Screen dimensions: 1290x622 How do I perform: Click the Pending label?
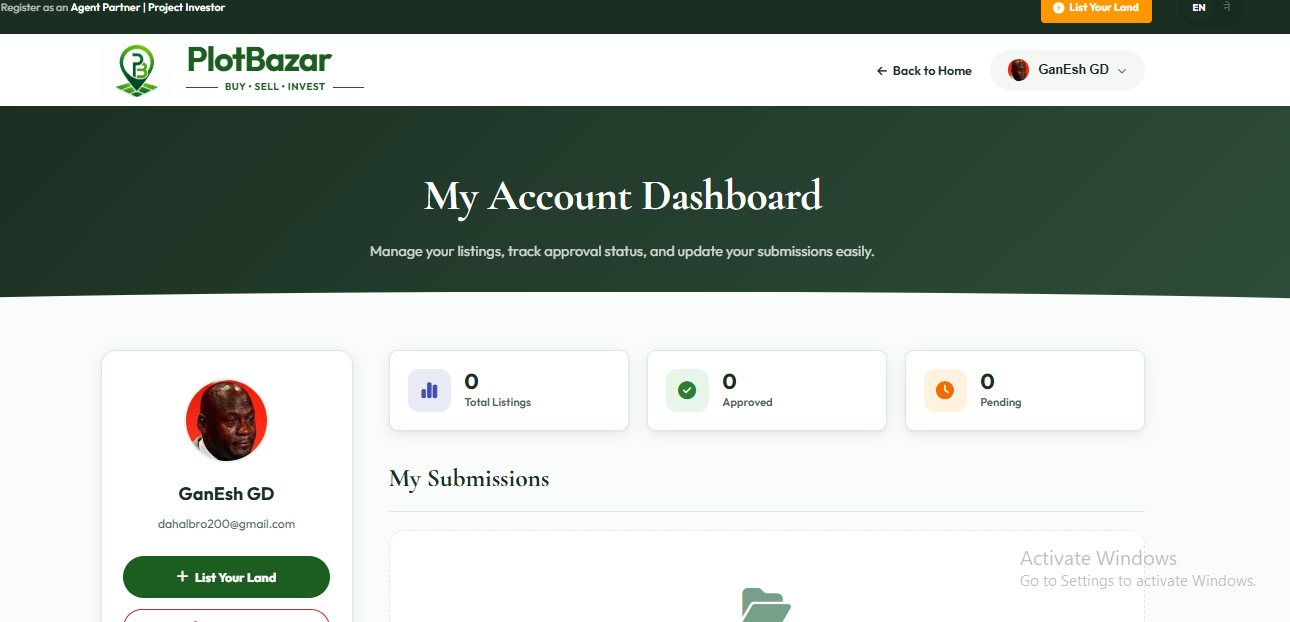coord(1001,403)
